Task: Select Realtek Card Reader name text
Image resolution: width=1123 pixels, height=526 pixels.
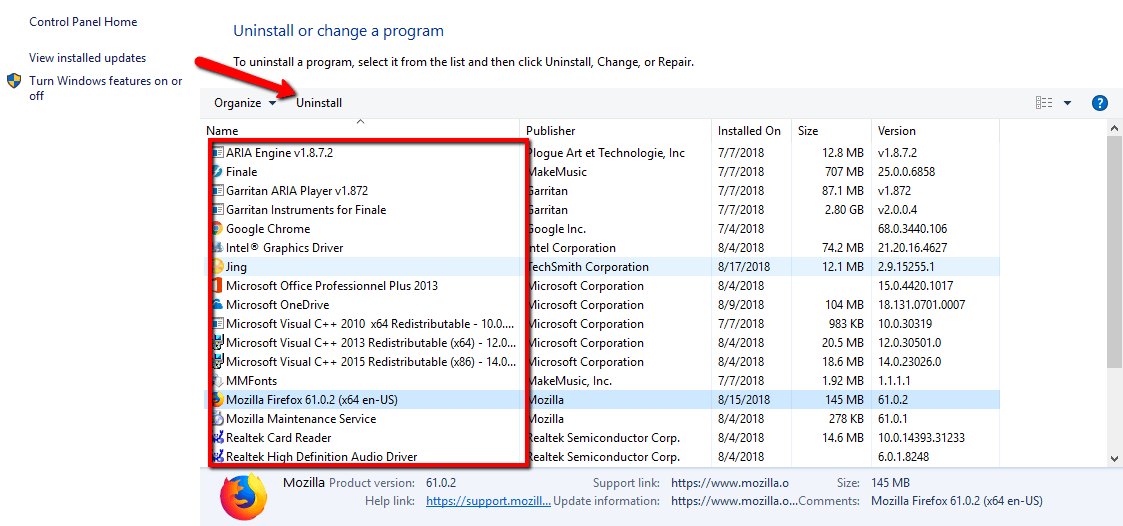Action: 278,438
